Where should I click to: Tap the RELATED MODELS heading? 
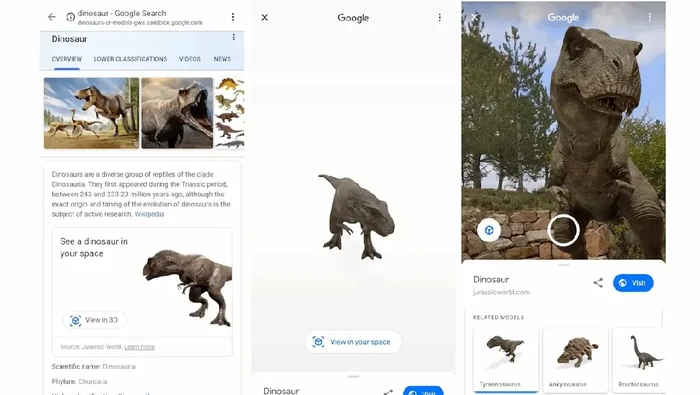499,317
